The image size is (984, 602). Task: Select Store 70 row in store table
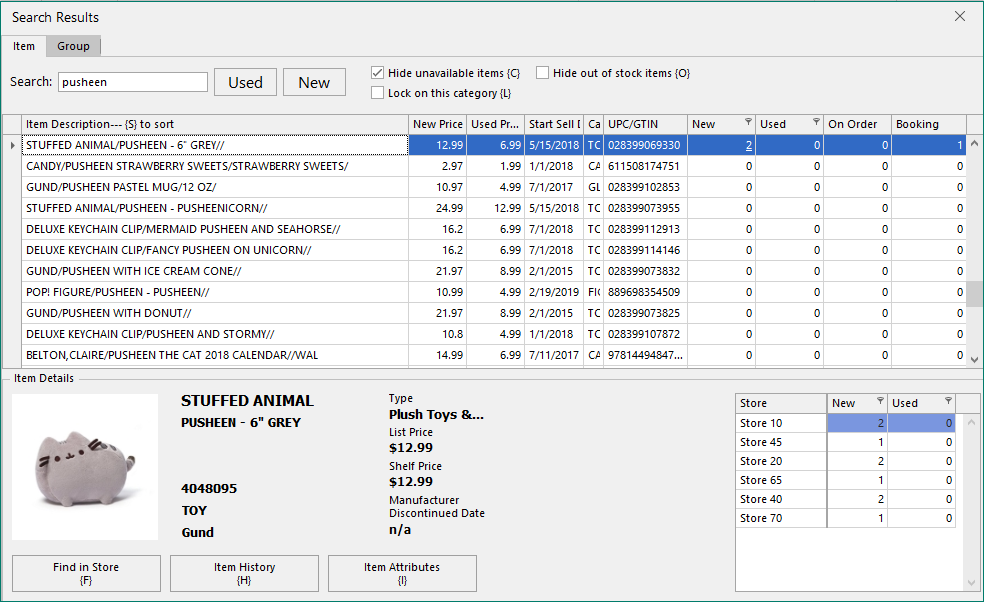(845, 518)
